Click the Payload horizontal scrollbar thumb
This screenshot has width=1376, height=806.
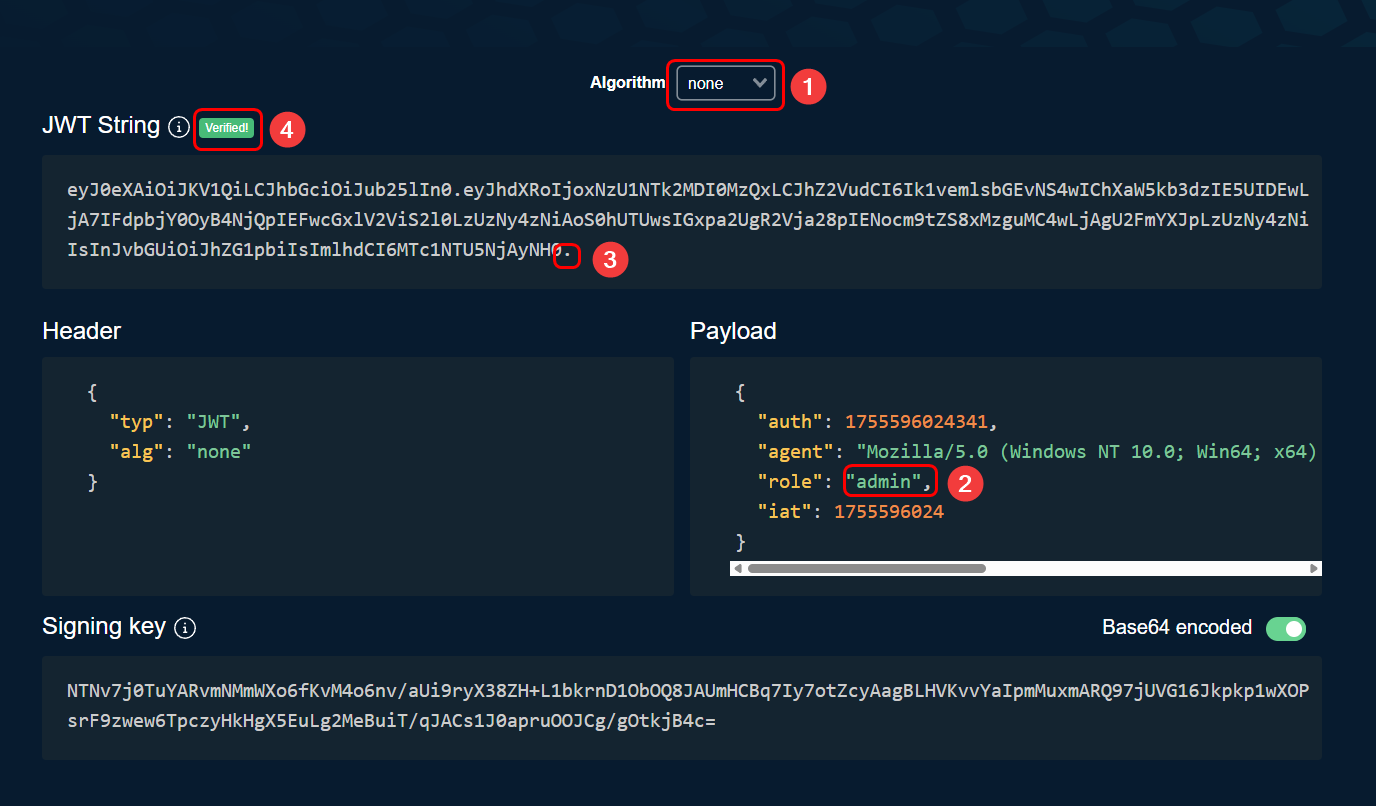[x=866, y=569]
